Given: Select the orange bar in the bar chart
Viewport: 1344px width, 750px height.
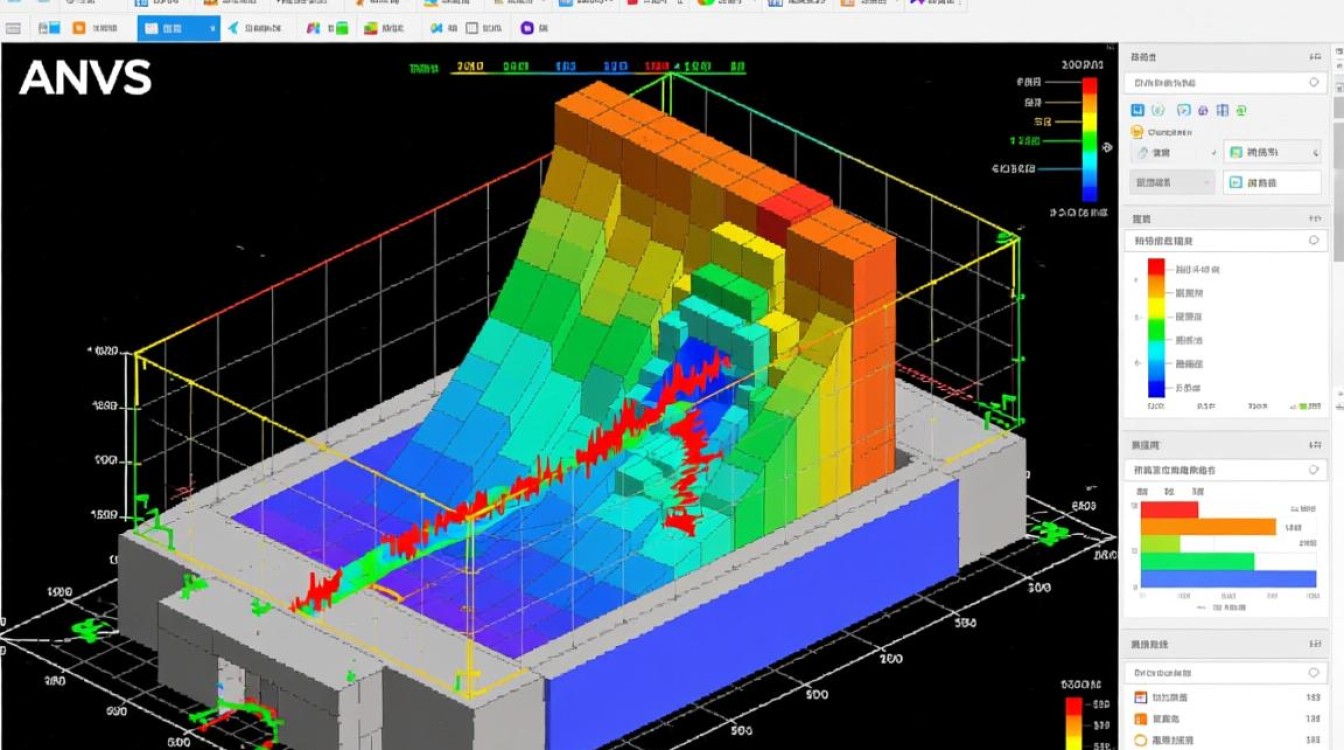Looking at the screenshot, I should point(1208,527).
